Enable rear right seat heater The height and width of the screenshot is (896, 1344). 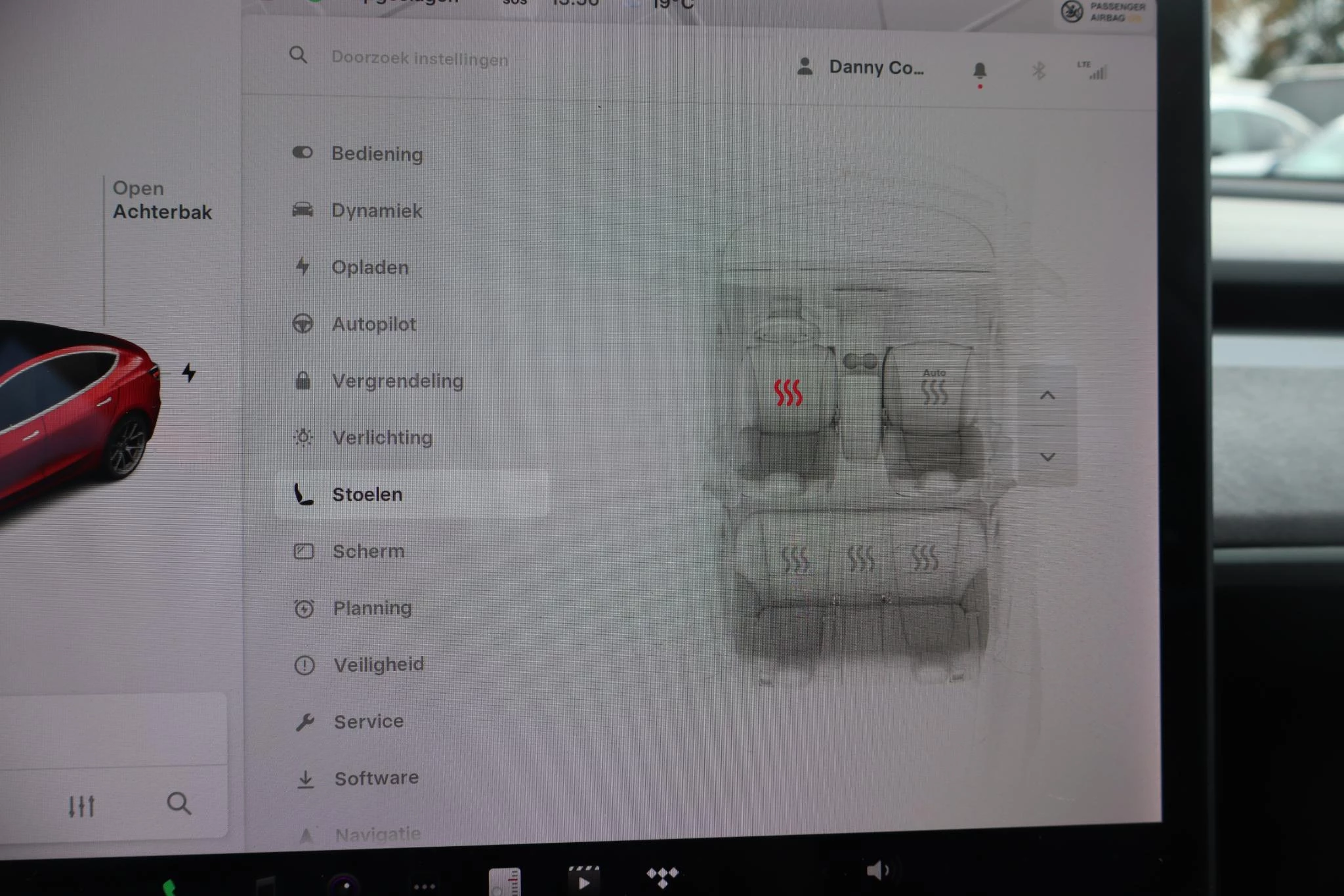coord(925,558)
